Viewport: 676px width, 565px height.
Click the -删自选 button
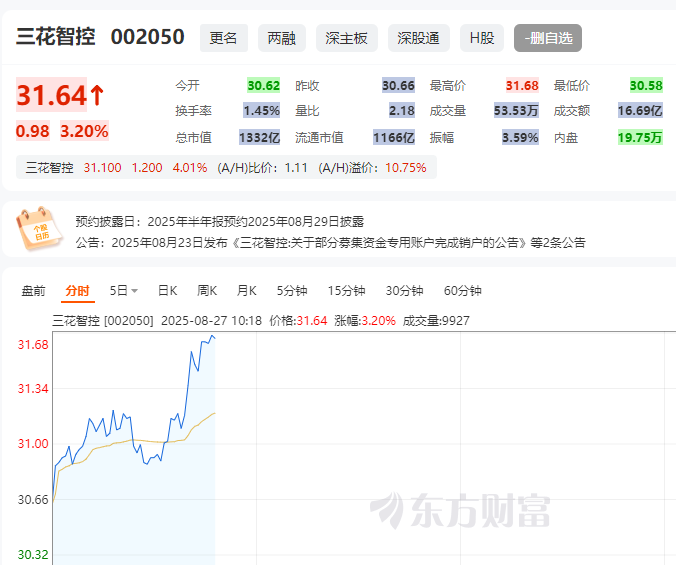pyautogui.click(x=548, y=38)
